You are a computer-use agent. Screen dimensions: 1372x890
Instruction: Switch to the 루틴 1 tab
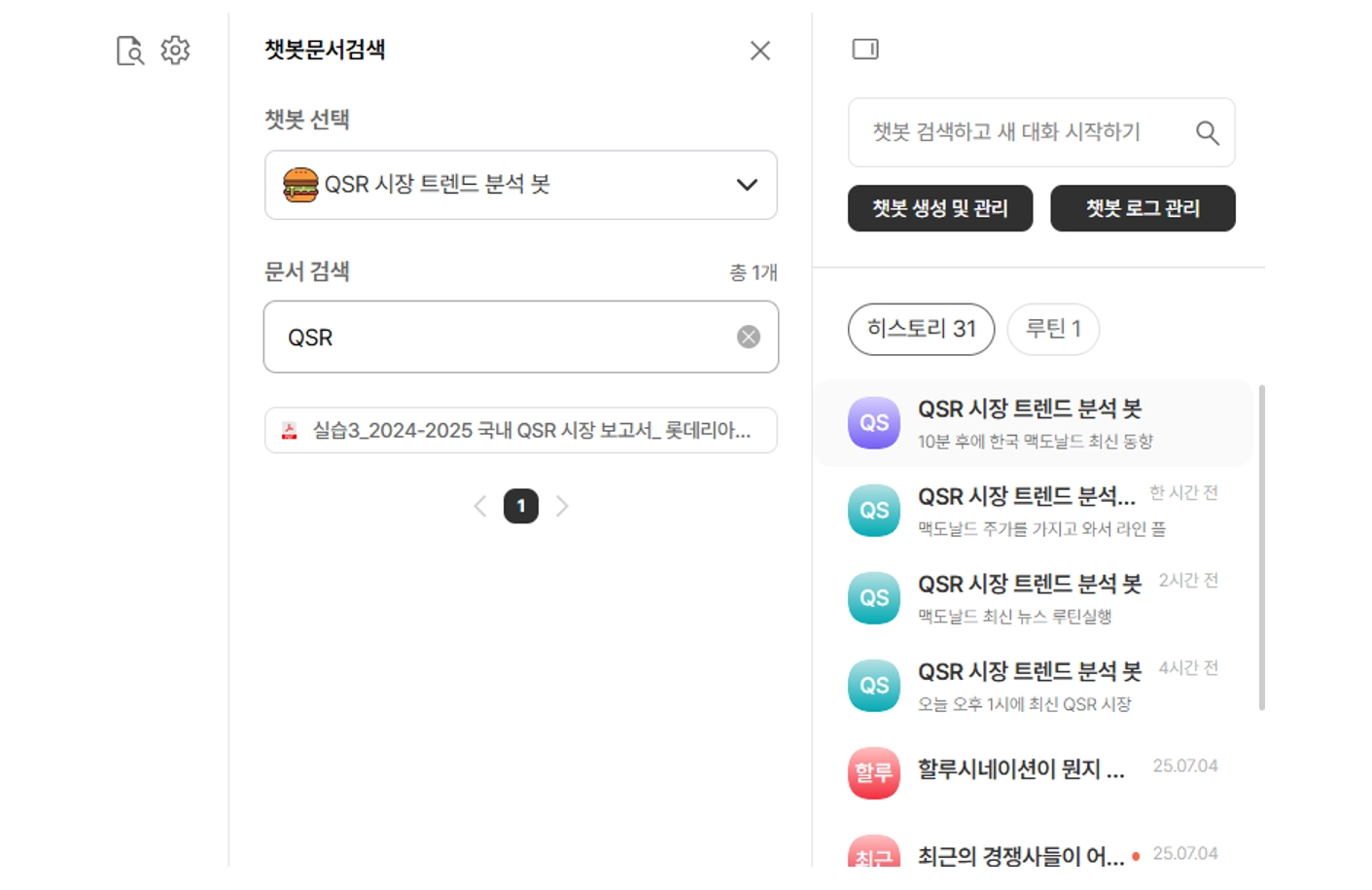[x=1053, y=329]
